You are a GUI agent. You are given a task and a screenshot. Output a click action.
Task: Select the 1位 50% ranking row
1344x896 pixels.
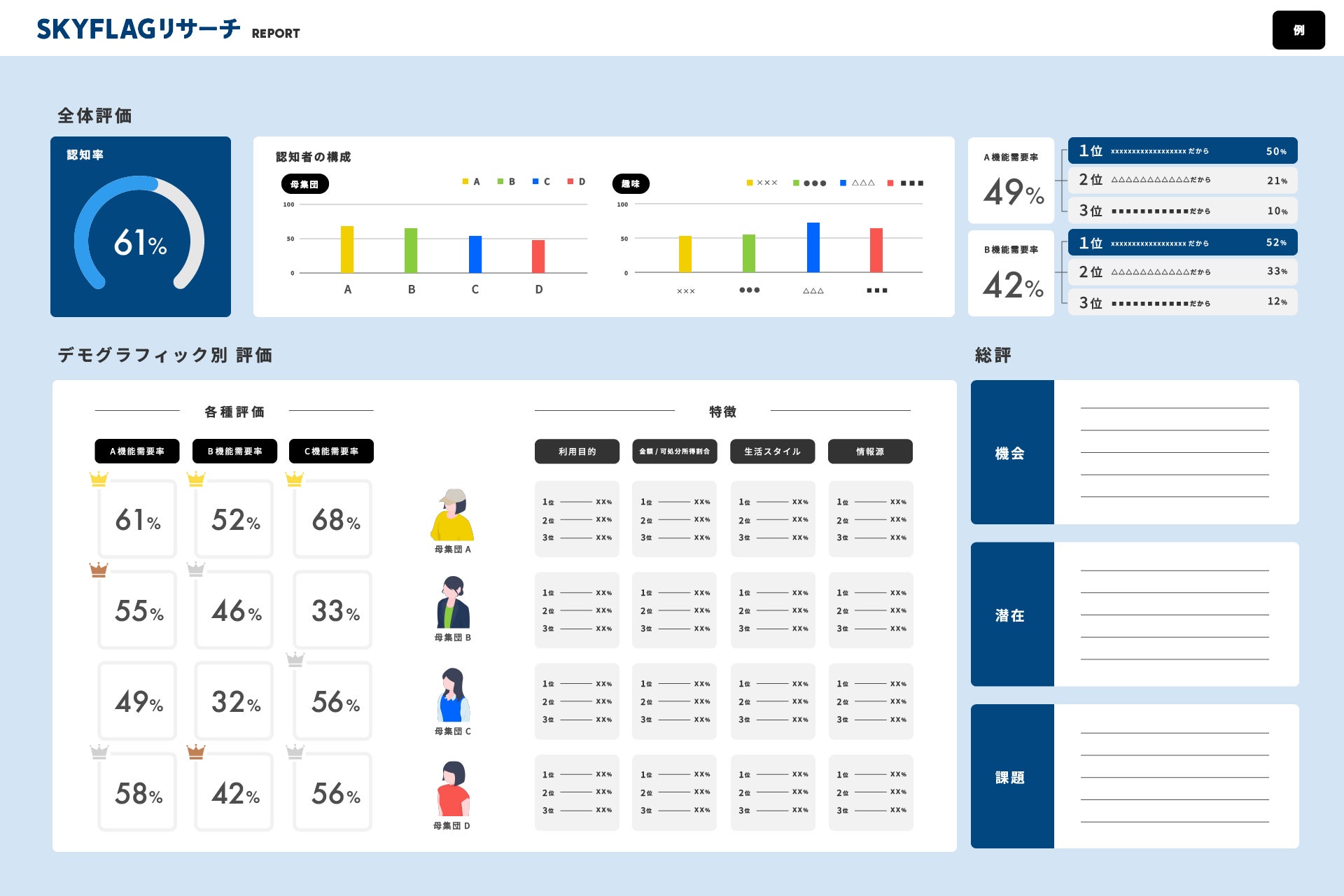[1182, 151]
